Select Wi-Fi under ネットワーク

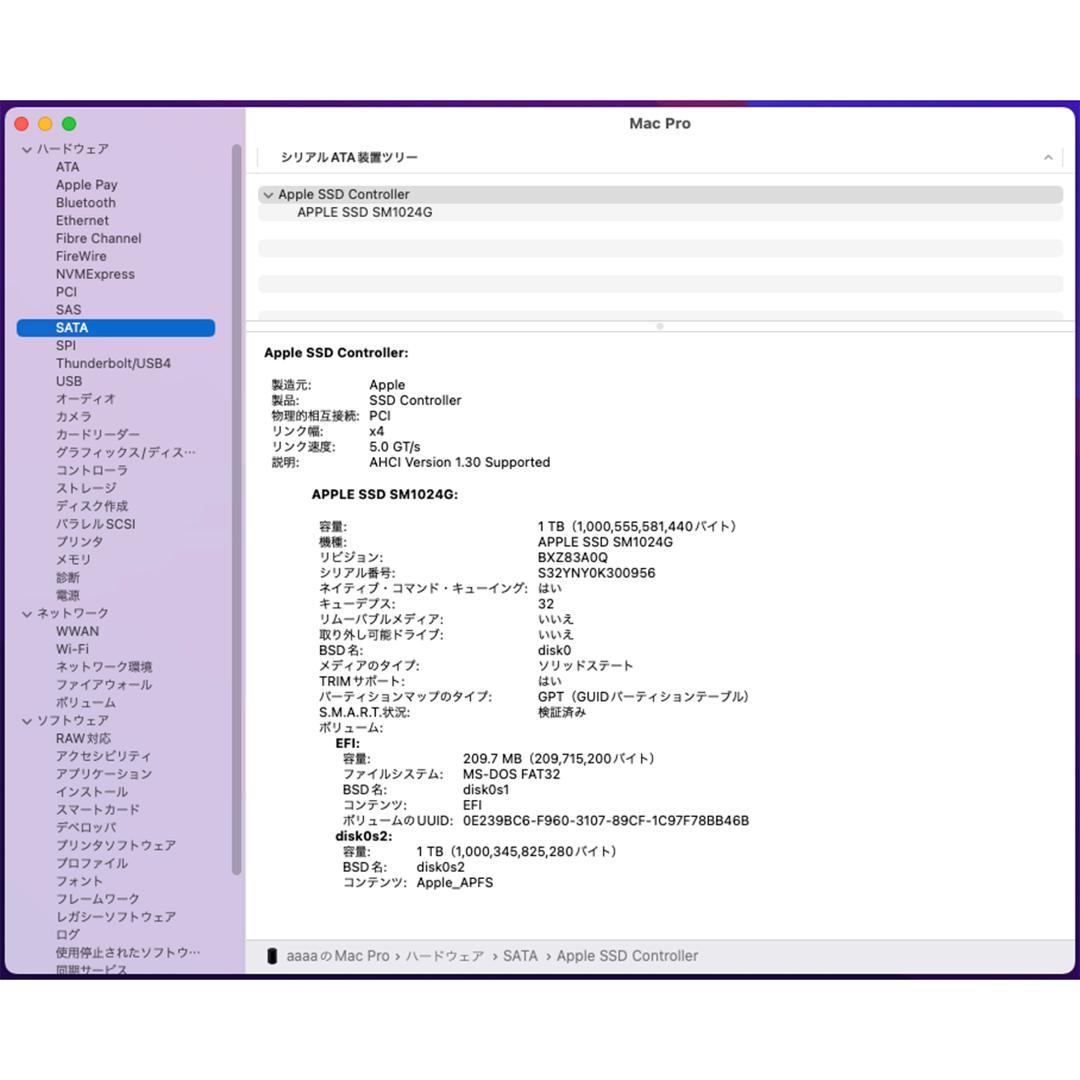tap(72, 650)
